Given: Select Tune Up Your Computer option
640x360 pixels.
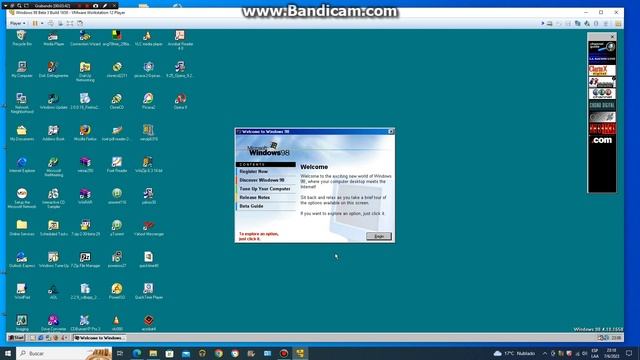Looking at the screenshot, I should tap(266, 189).
